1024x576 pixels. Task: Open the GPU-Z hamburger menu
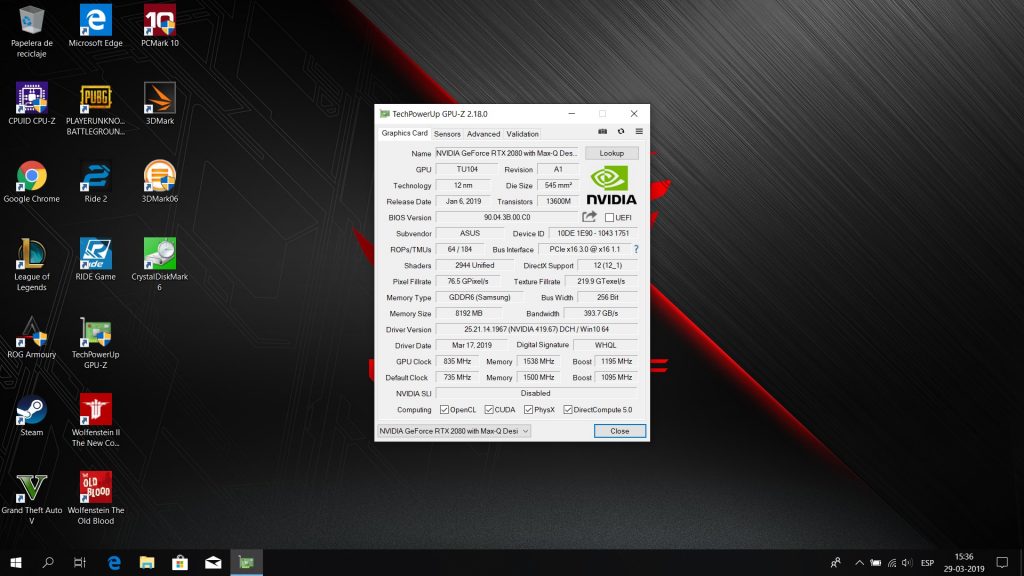(639, 131)
